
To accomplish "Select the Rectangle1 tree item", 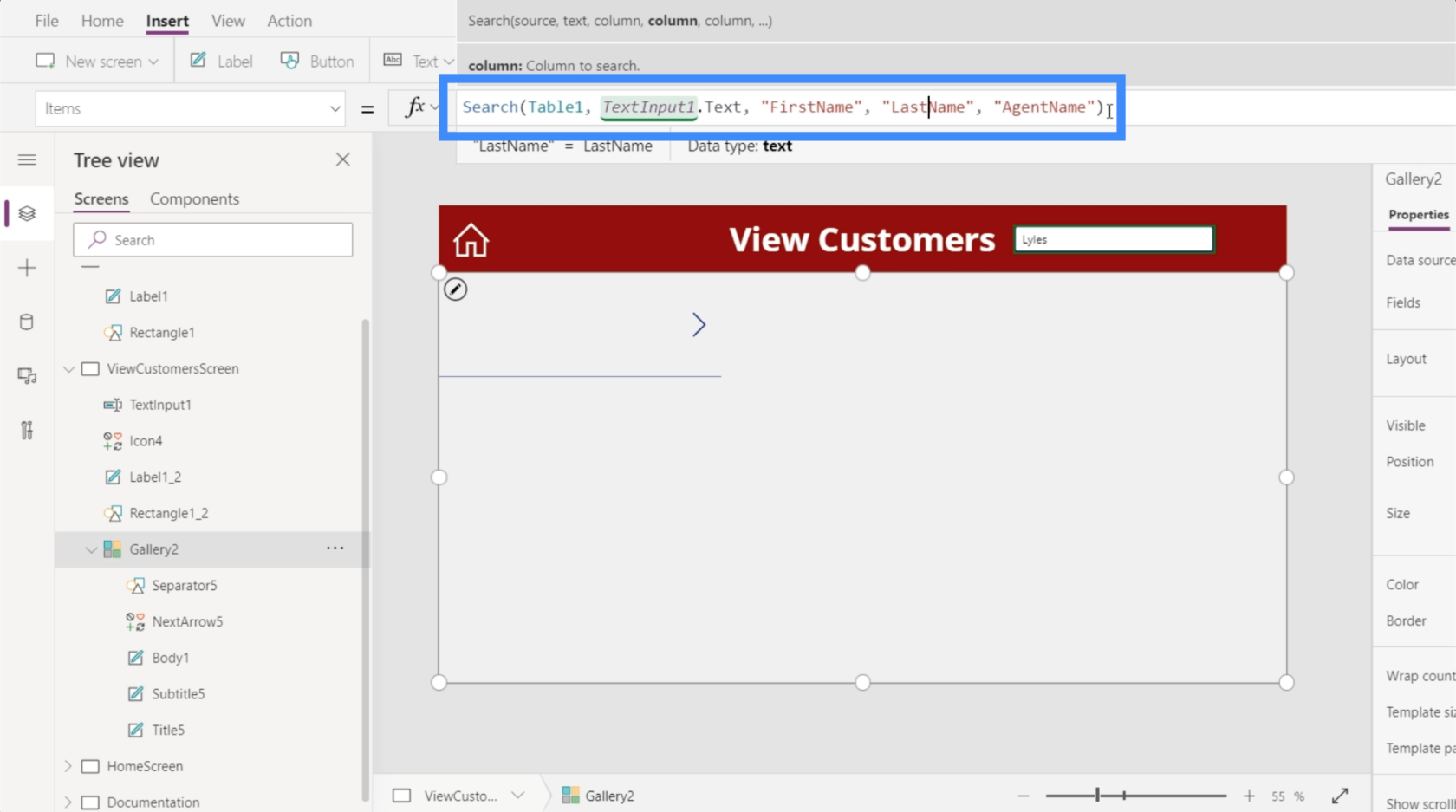I will [x=161, y=333].
